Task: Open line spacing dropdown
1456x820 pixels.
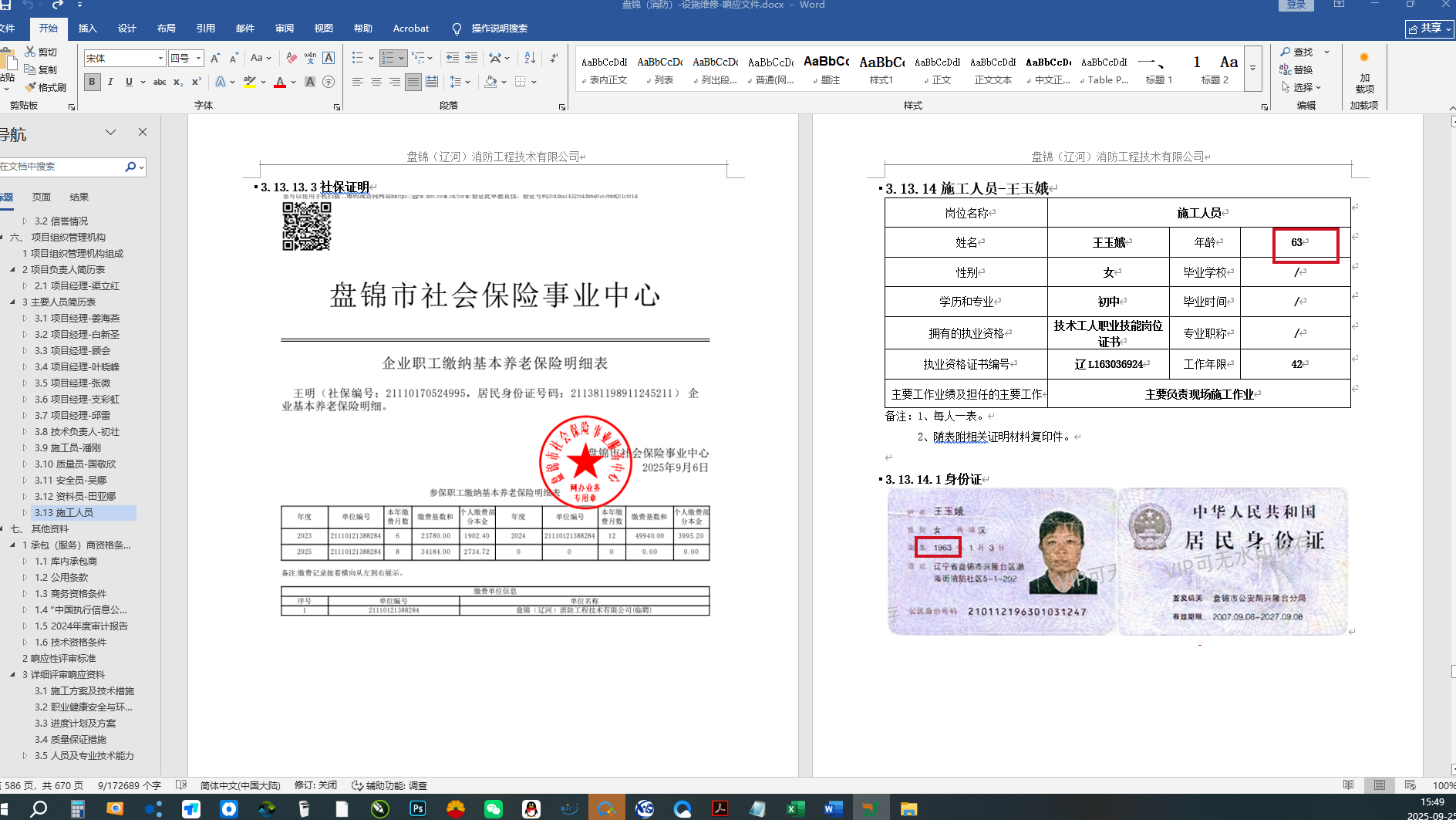Action: coord(460,82)
